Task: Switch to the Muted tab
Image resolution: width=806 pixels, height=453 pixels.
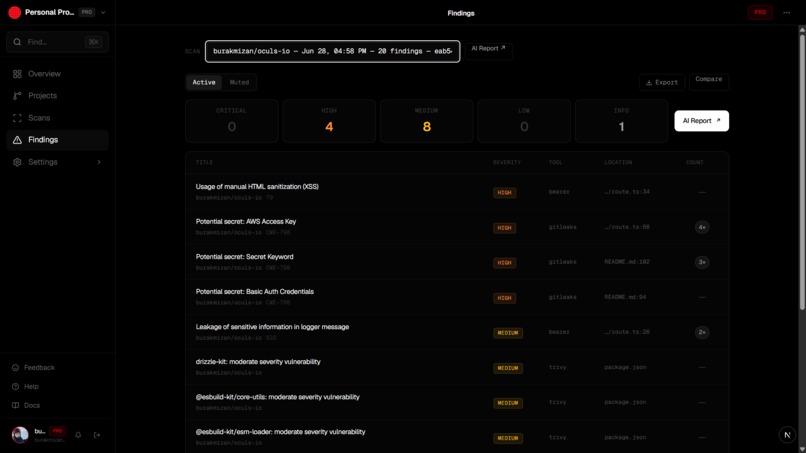Action: [x=239, y=82]
